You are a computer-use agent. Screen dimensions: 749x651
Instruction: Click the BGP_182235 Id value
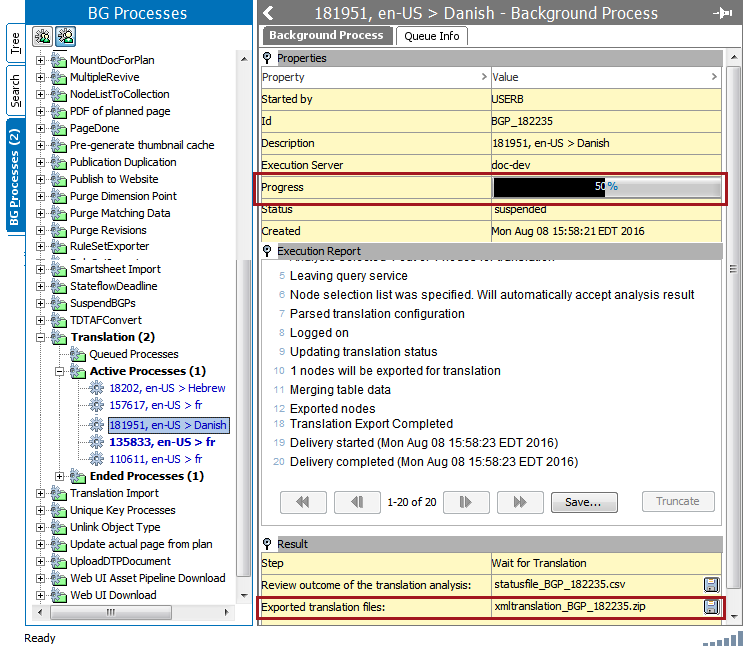tap(522, 121)
